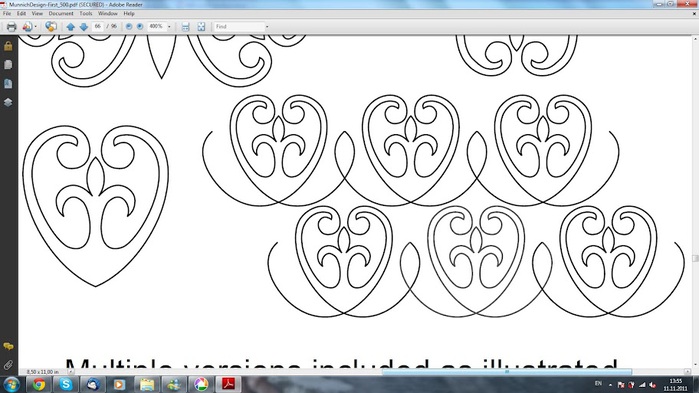The image size is (699, 393).
Task: Click the Print icon in toolbar
Action: (x=11, y=27)
